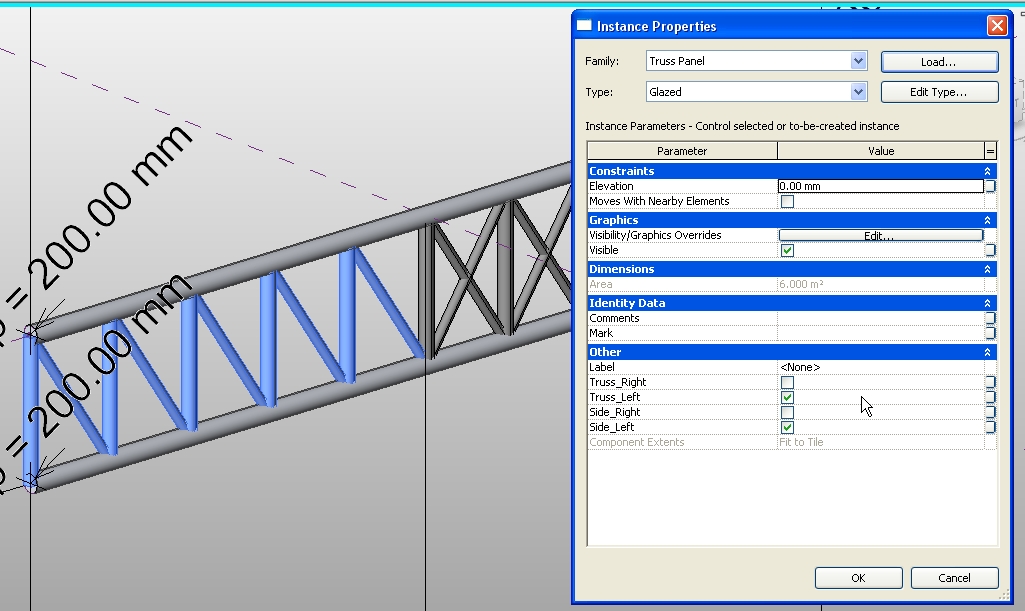Uncheck the Truss_Left checkbox
The height and width of the screenshot is (611, 1025).
tap(786, 397)
